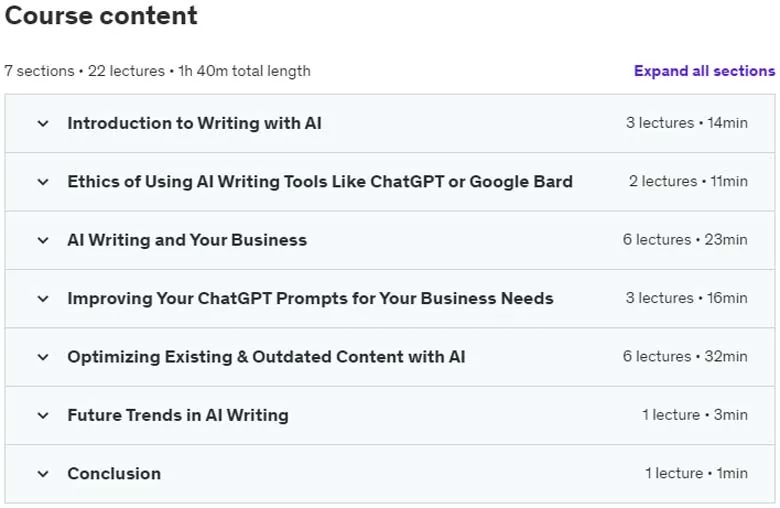Toggle chevron for Improving Your ChatGPT Prompts
The width and height of the screenshot is (780, 508).
click(x=43, y=299)
